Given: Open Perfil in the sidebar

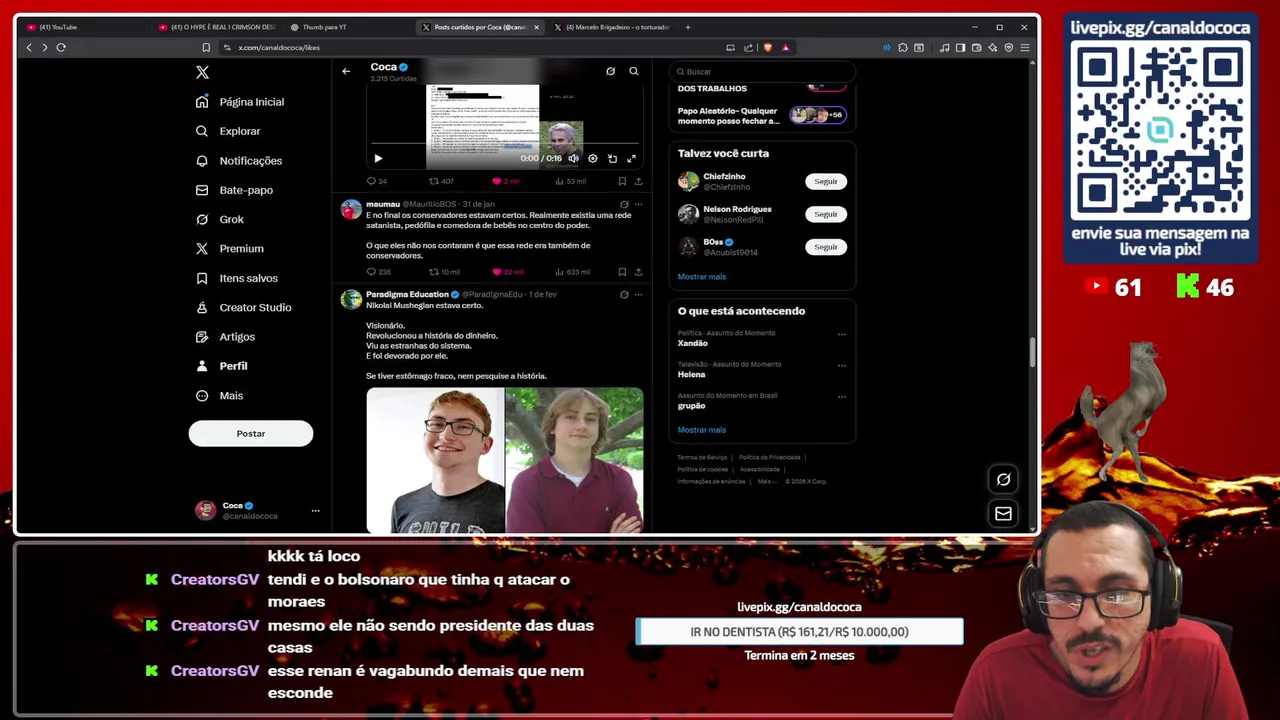Looking at the screenshot, I should (x=222, y=366).
